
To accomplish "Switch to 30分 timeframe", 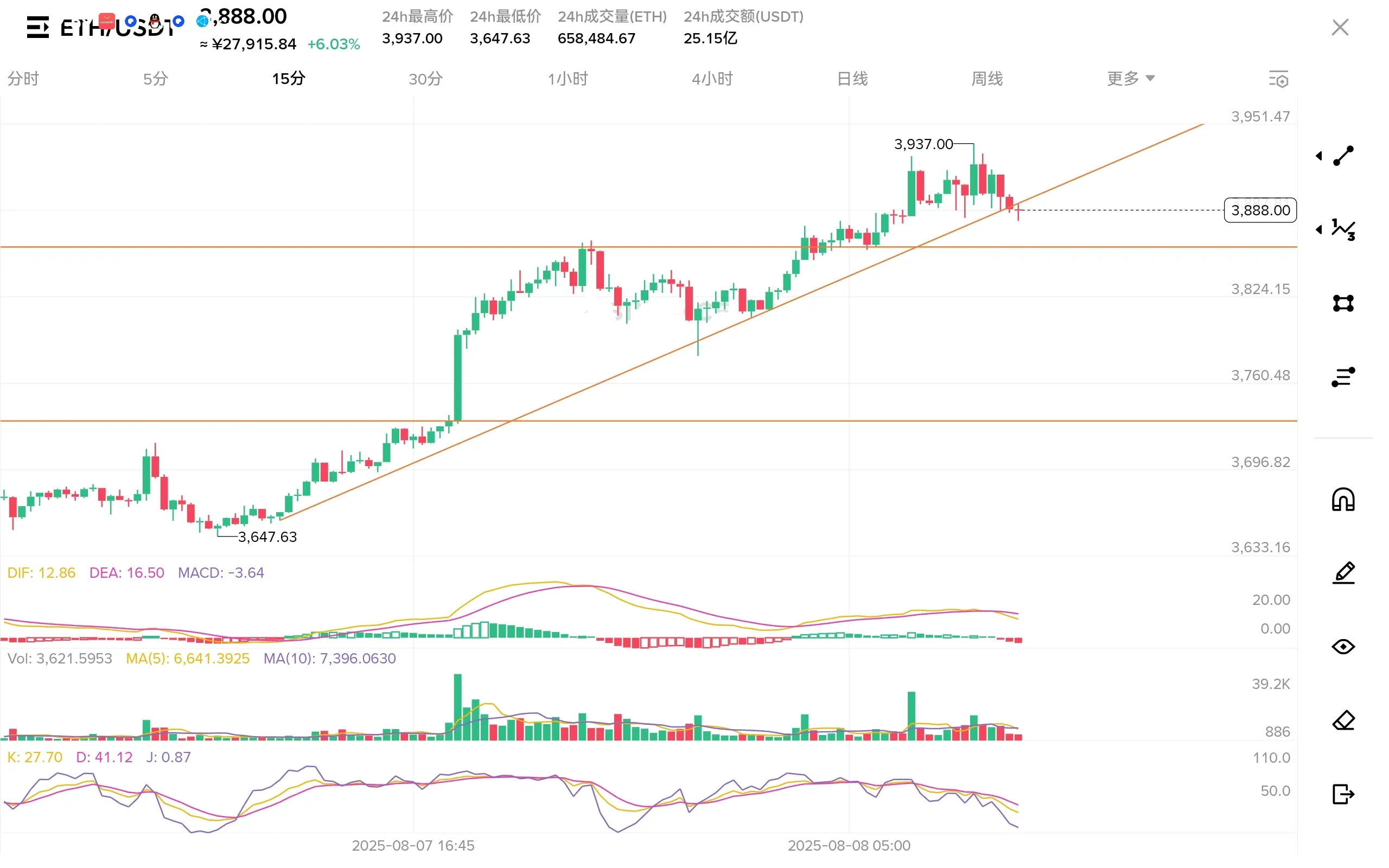I will tap(426, 79).
